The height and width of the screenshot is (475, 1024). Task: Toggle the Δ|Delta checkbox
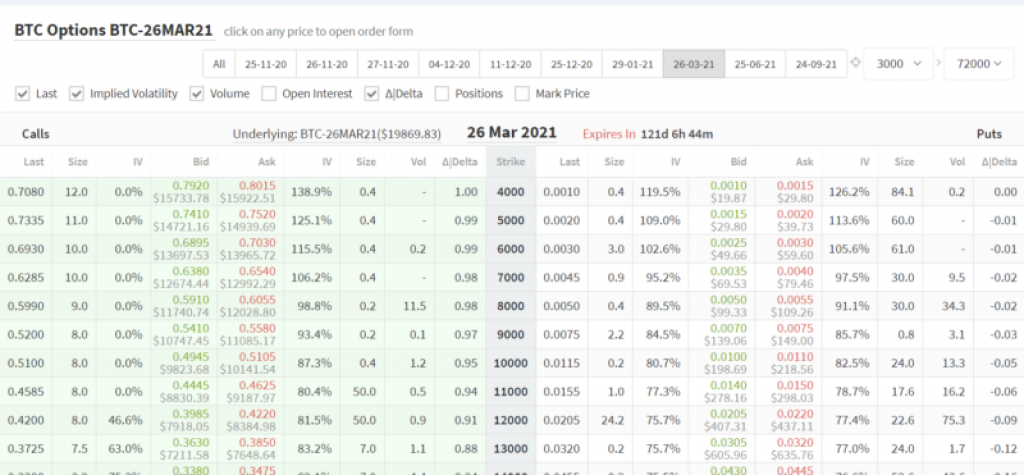372,94
